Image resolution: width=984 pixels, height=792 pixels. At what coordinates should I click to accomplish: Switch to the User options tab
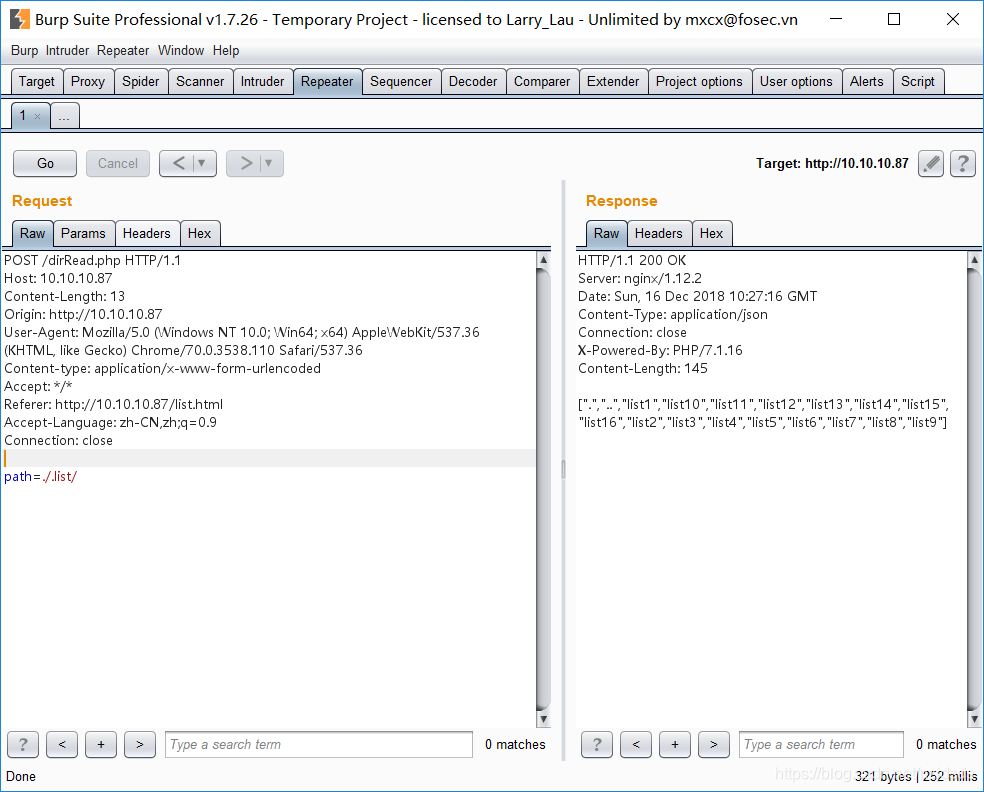coord(796,82)
